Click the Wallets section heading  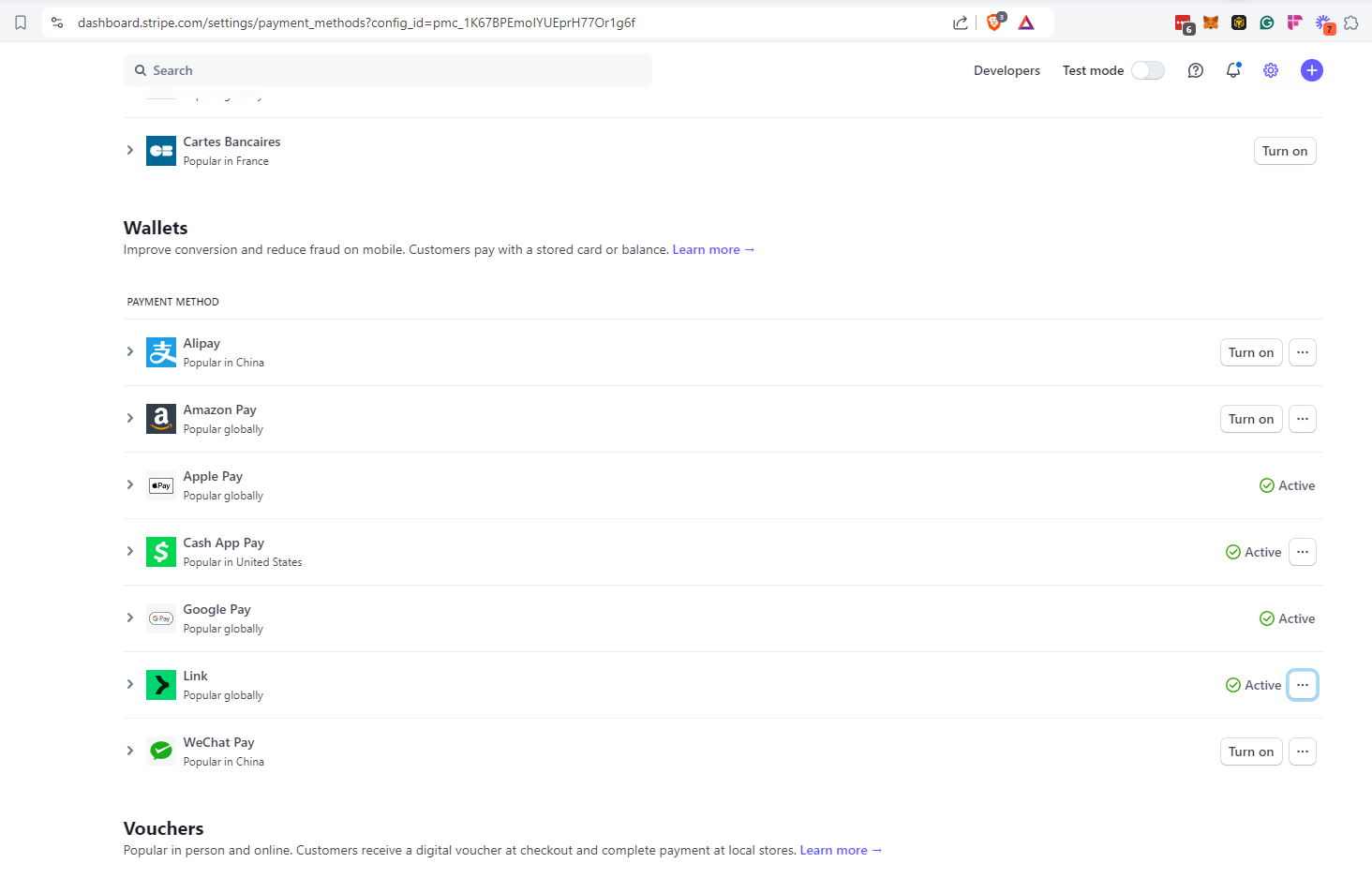(156, 228)
